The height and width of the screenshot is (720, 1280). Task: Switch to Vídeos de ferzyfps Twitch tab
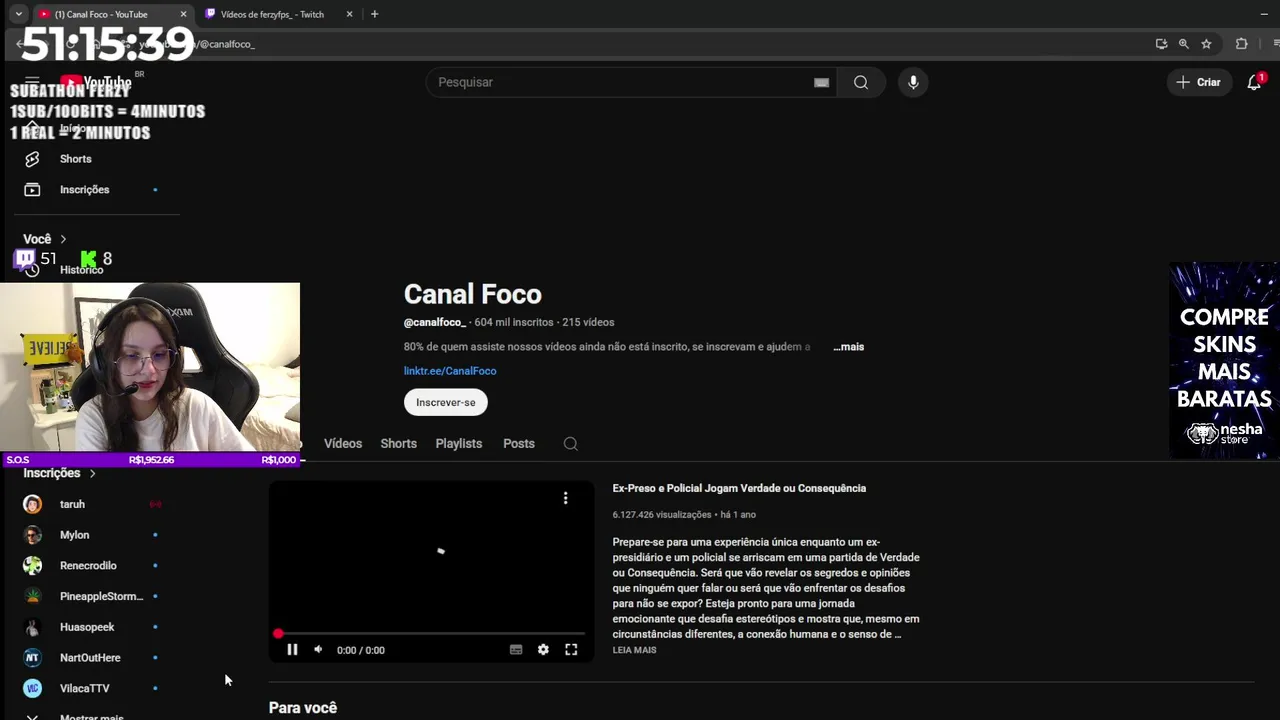point(272,14)
